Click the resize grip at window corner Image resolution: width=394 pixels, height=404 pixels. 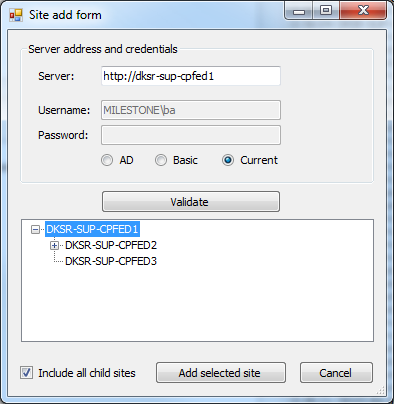(x=381, y=390)
